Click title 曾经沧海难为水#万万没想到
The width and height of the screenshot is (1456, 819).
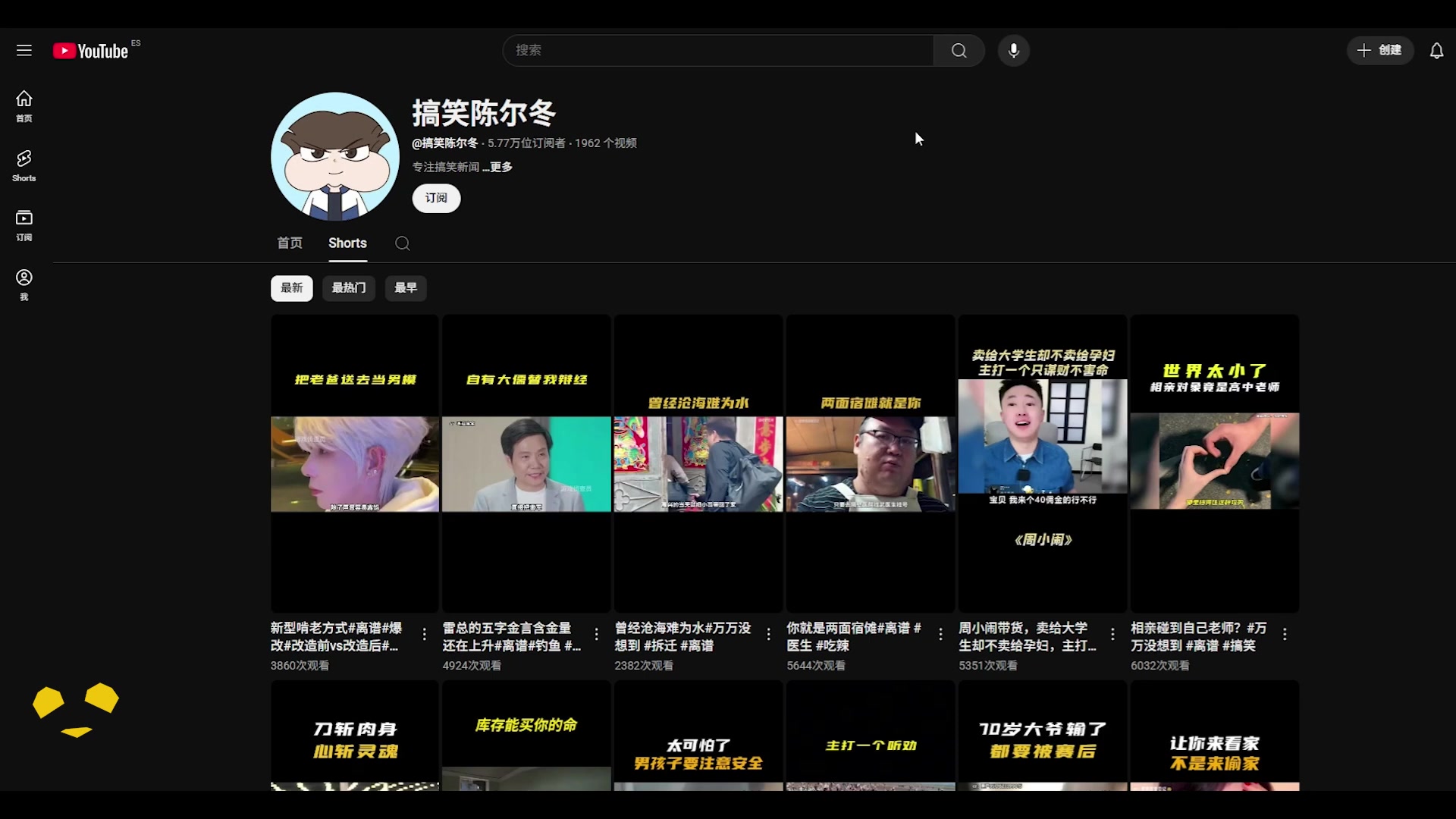pyautogui.click(x=682, y=637)
